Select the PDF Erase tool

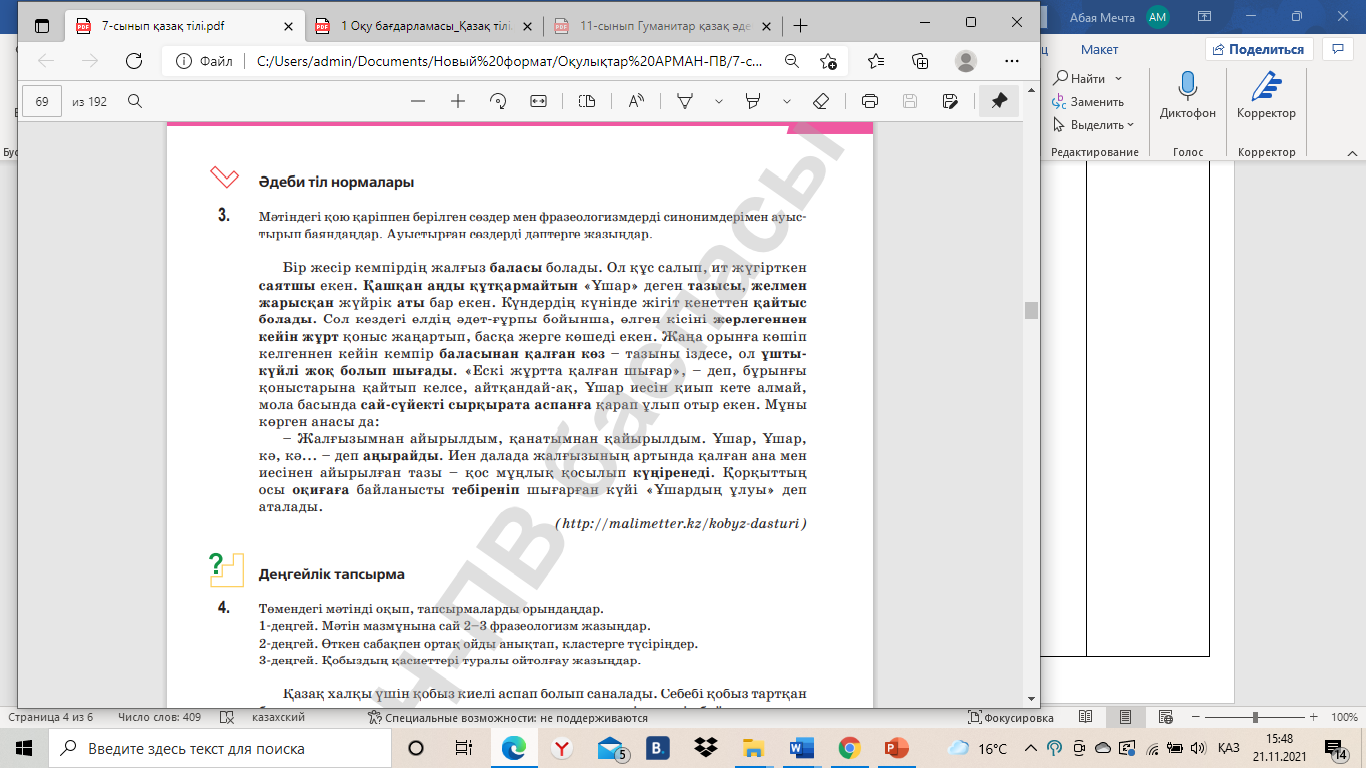pyautogui.click(x=821, y=101)
